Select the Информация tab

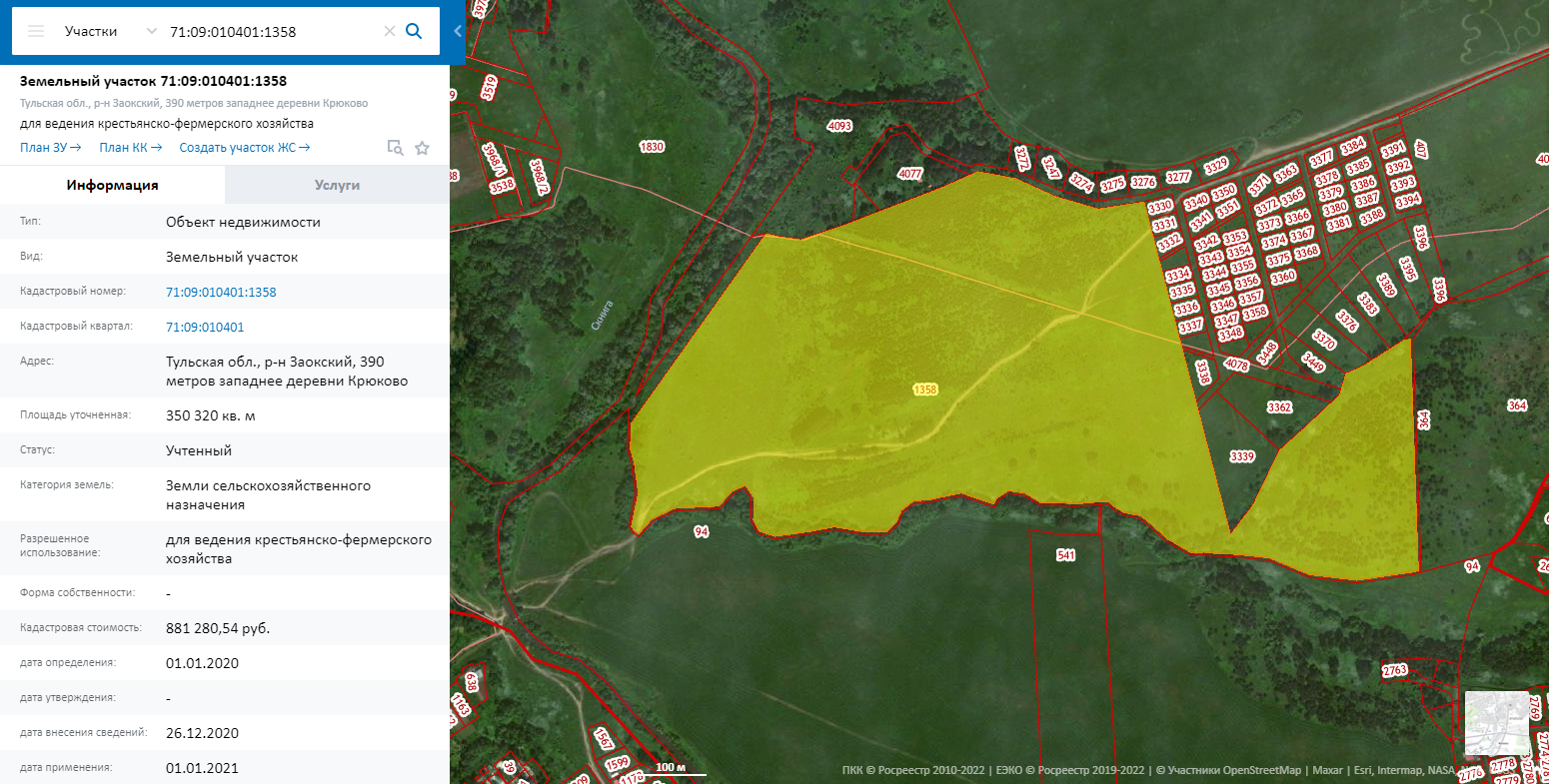[x=112, y=185]
